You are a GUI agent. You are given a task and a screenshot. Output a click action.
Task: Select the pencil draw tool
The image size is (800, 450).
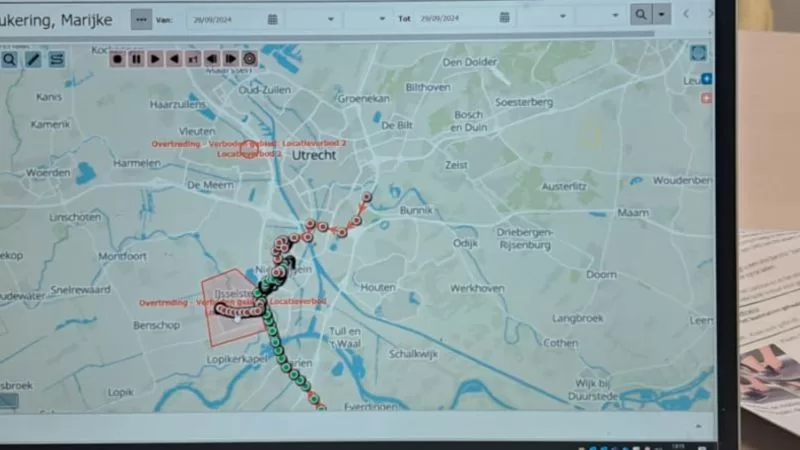tap(33, 59)
